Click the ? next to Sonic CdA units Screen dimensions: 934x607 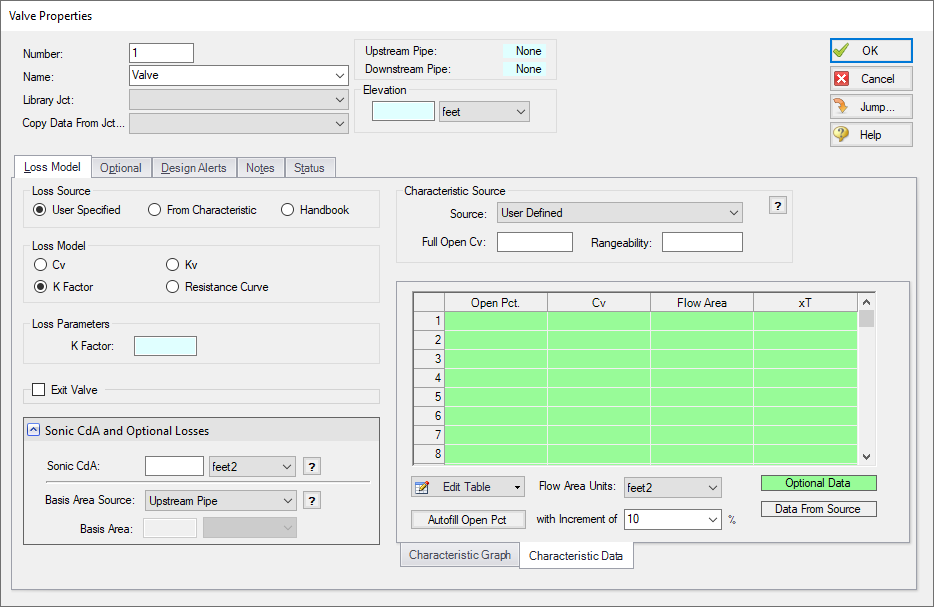coord(311,466)
